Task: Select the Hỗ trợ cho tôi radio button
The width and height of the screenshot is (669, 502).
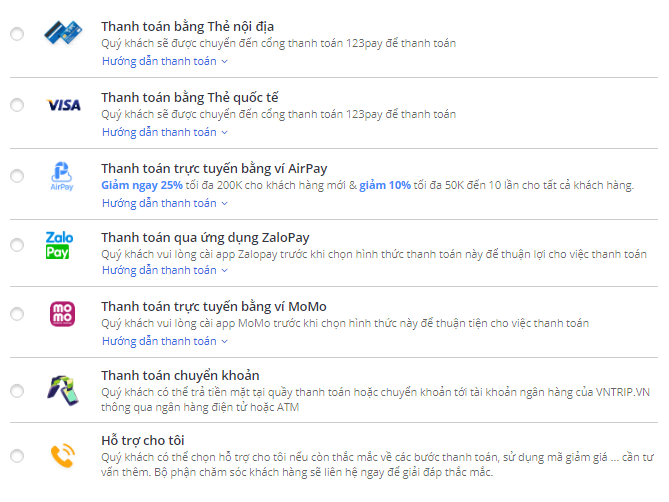Action: [17, 456]
